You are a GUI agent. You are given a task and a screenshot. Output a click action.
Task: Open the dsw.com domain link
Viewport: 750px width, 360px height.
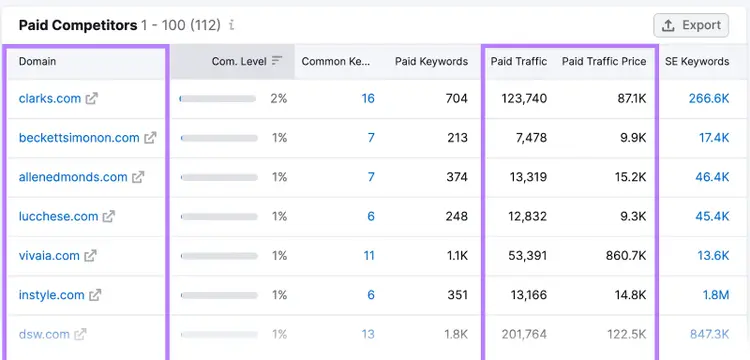[x=44, y=334]
